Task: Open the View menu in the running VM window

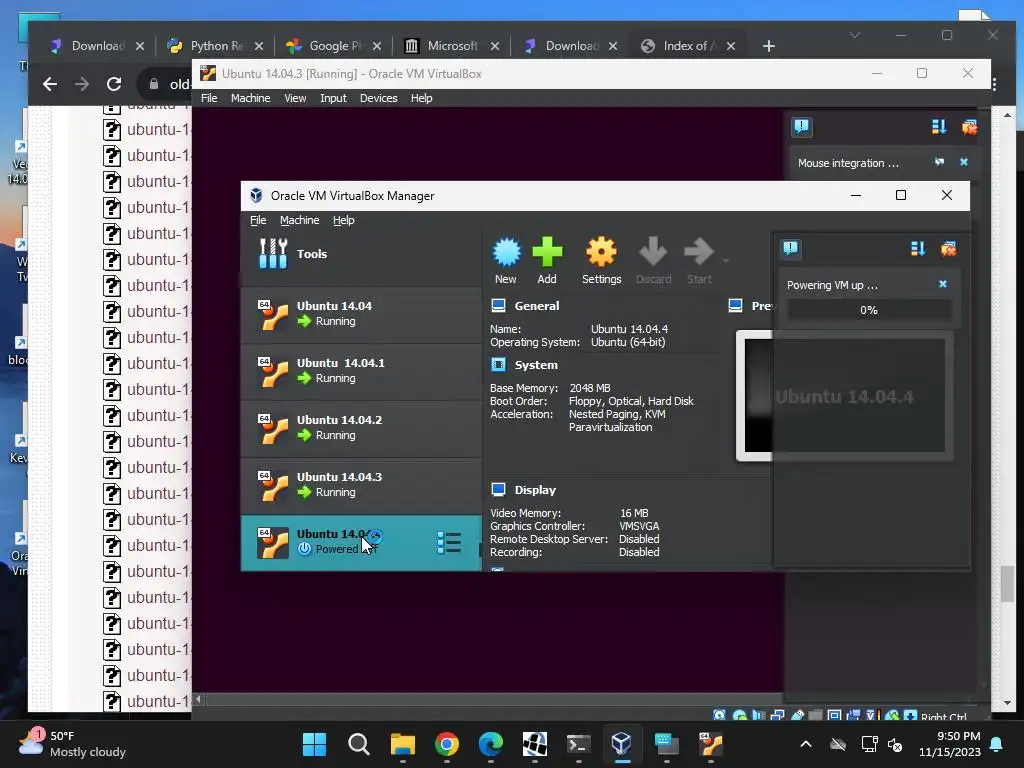Action: click(295, 98)
